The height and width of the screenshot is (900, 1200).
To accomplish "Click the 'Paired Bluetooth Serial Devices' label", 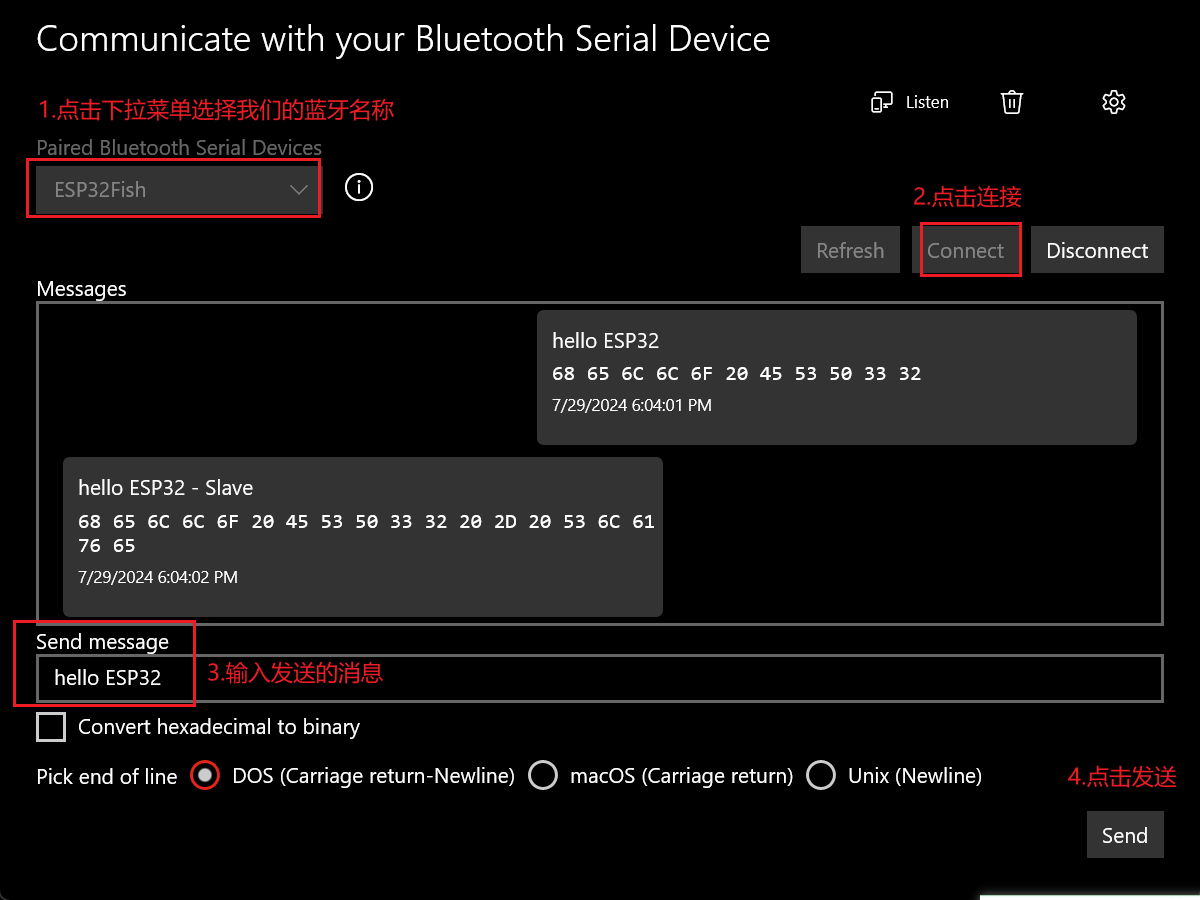I will pyautogui.click(x=179, y=148).
